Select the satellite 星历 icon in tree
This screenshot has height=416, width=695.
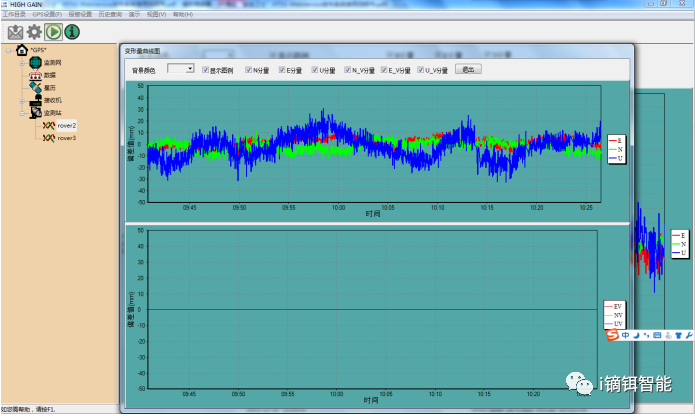point(37,88)
